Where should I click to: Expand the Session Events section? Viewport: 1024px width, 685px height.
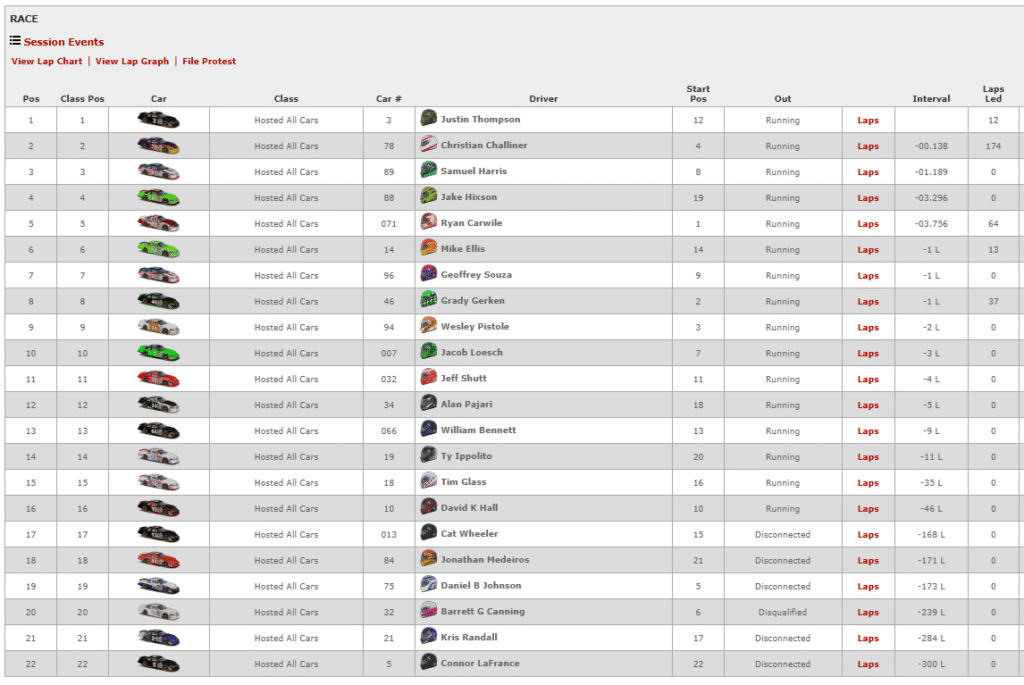(64, 42)
